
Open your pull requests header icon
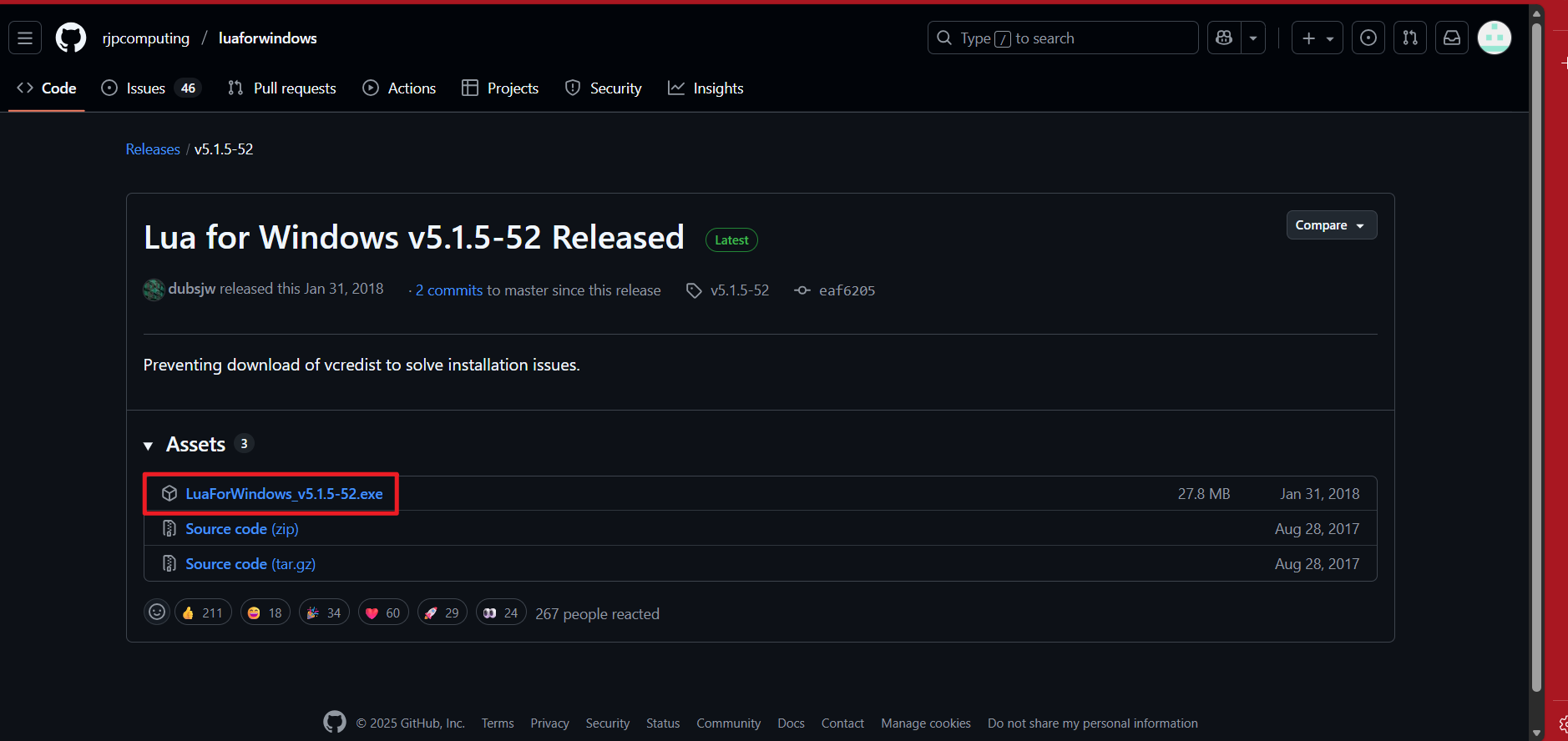coord(1410,38)
